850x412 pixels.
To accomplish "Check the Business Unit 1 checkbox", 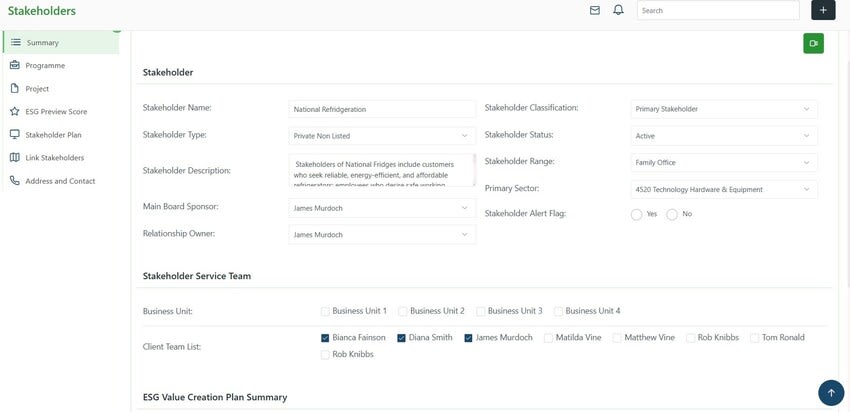I will [325, 311].
